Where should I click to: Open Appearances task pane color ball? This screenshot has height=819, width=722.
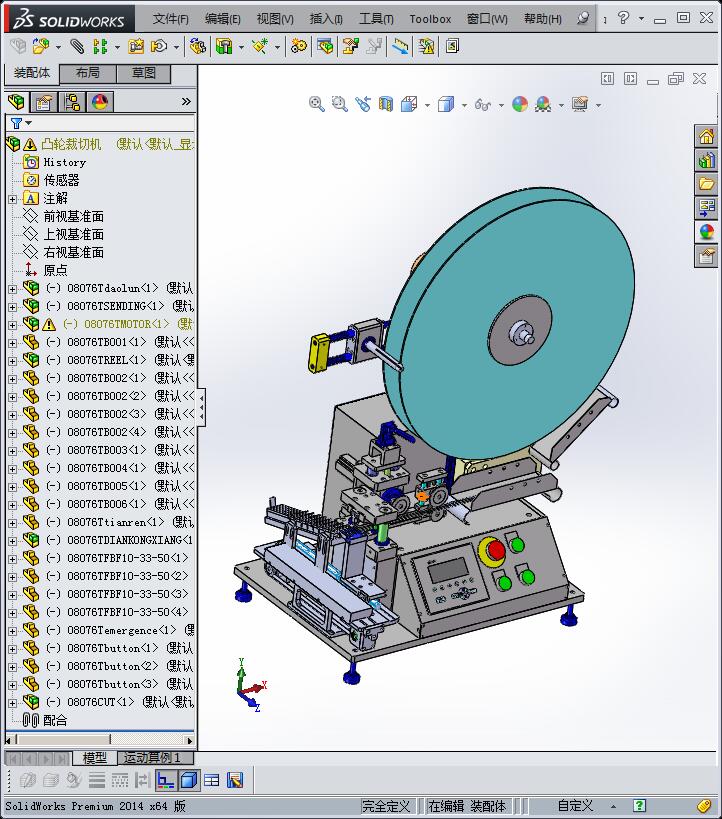click(x=706, y=232)
